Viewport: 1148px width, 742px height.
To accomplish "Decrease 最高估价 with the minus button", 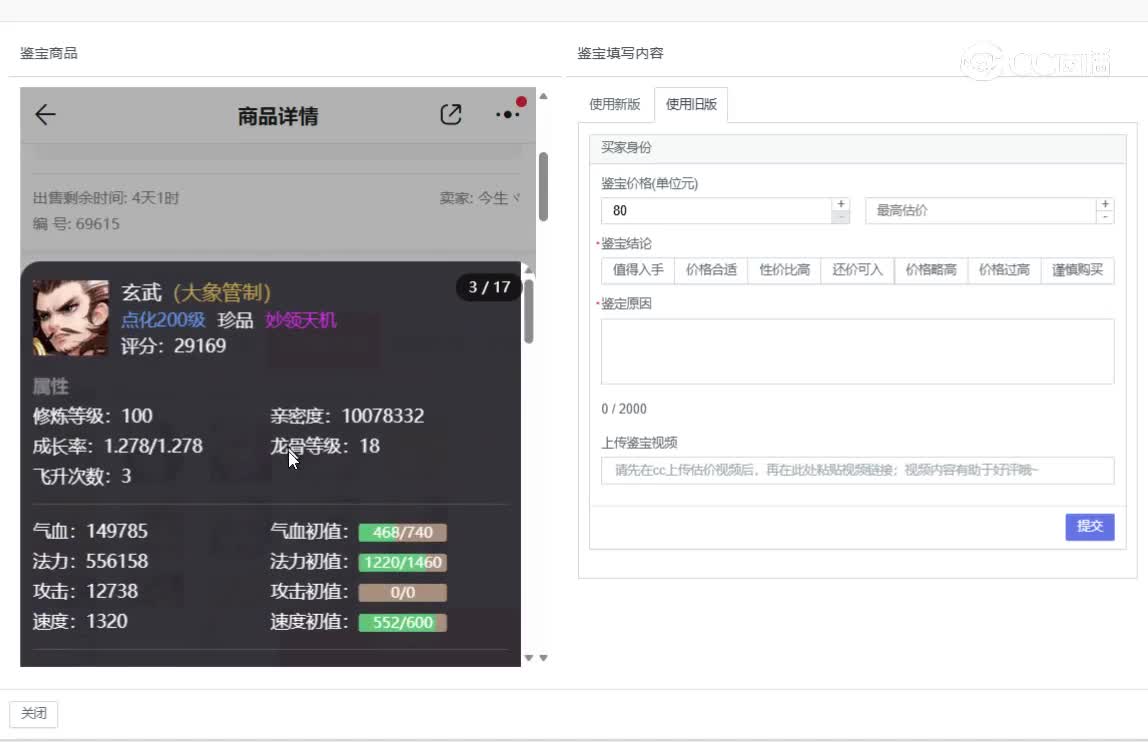I will (x=1105, y=217).
